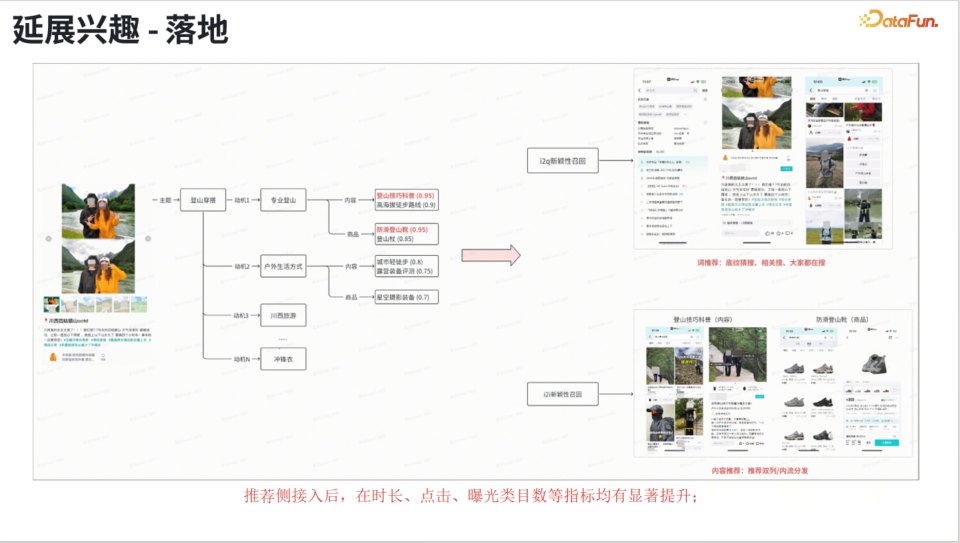
Task: Click the i2q新颖性召回 box
Action: [562, 160]
